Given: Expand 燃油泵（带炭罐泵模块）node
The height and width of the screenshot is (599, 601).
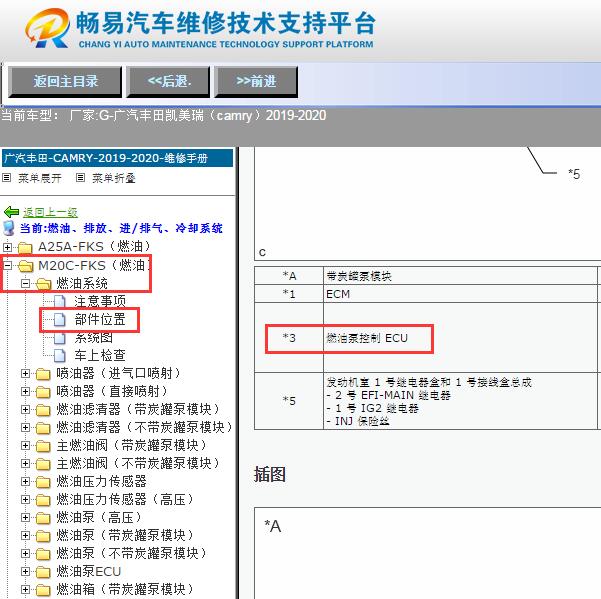Looking at the screenshot, I should 25,535.
